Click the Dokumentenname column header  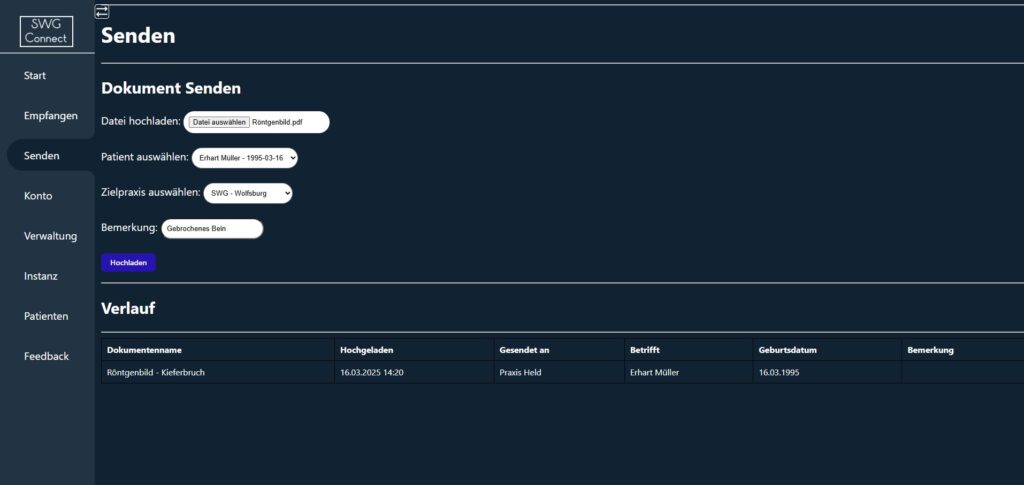pos(217,350)
